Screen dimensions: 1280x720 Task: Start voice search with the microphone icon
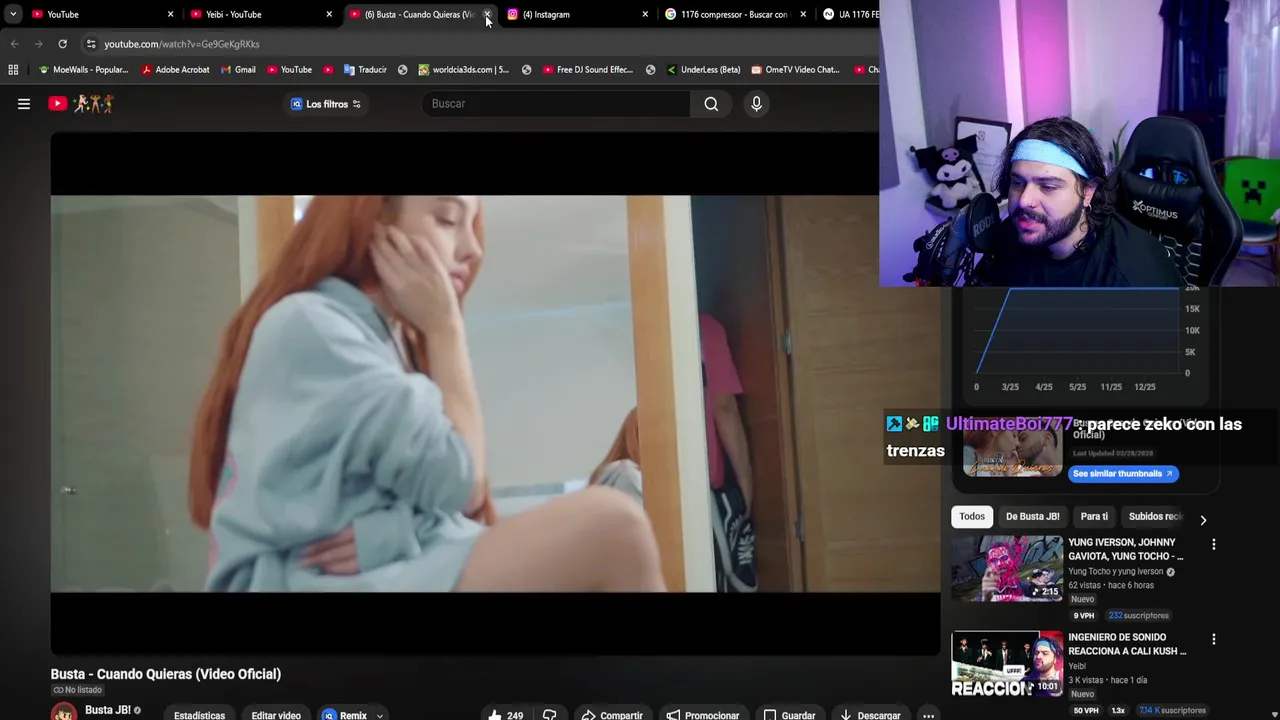pos(756,103)
